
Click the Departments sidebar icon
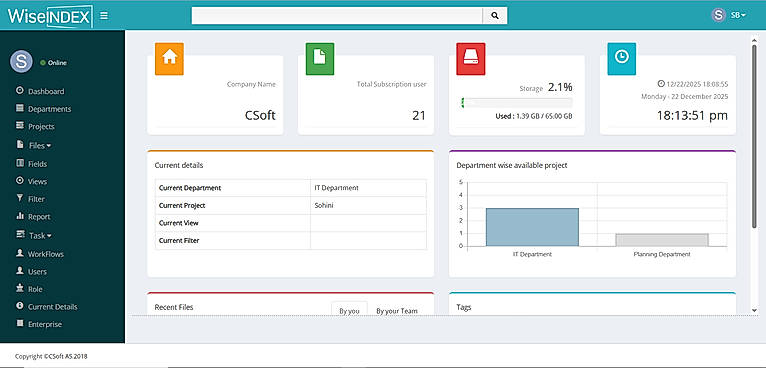(x=20, y=108)
